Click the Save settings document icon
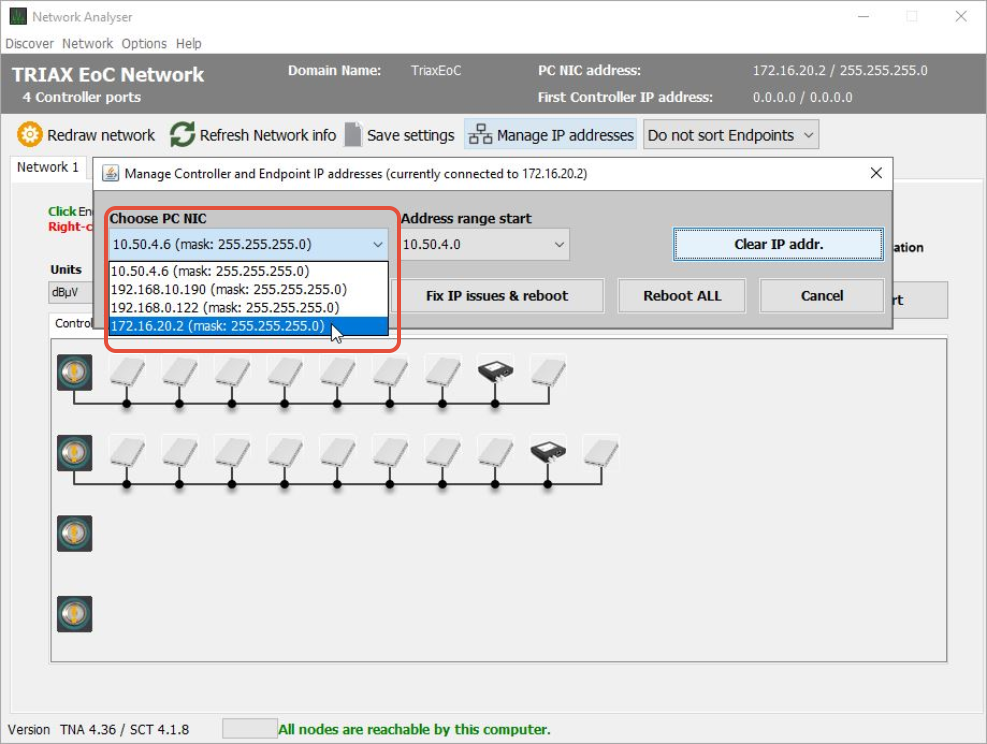Image resolution: width=987 pixels, height=744 pixels. pyautogui.click(x=353, y=135)
